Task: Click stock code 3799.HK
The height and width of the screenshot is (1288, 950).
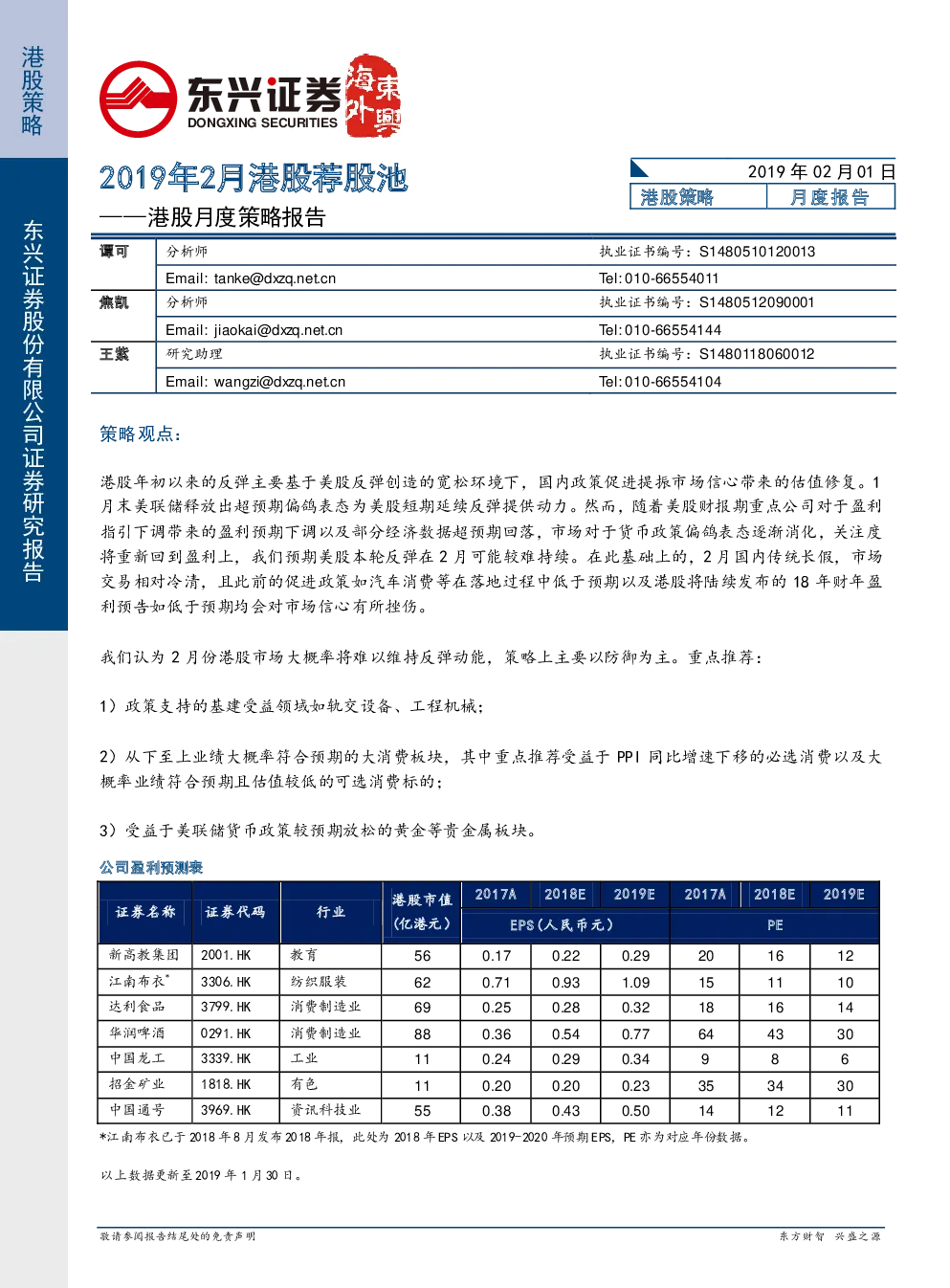Action: (226, 1007)
